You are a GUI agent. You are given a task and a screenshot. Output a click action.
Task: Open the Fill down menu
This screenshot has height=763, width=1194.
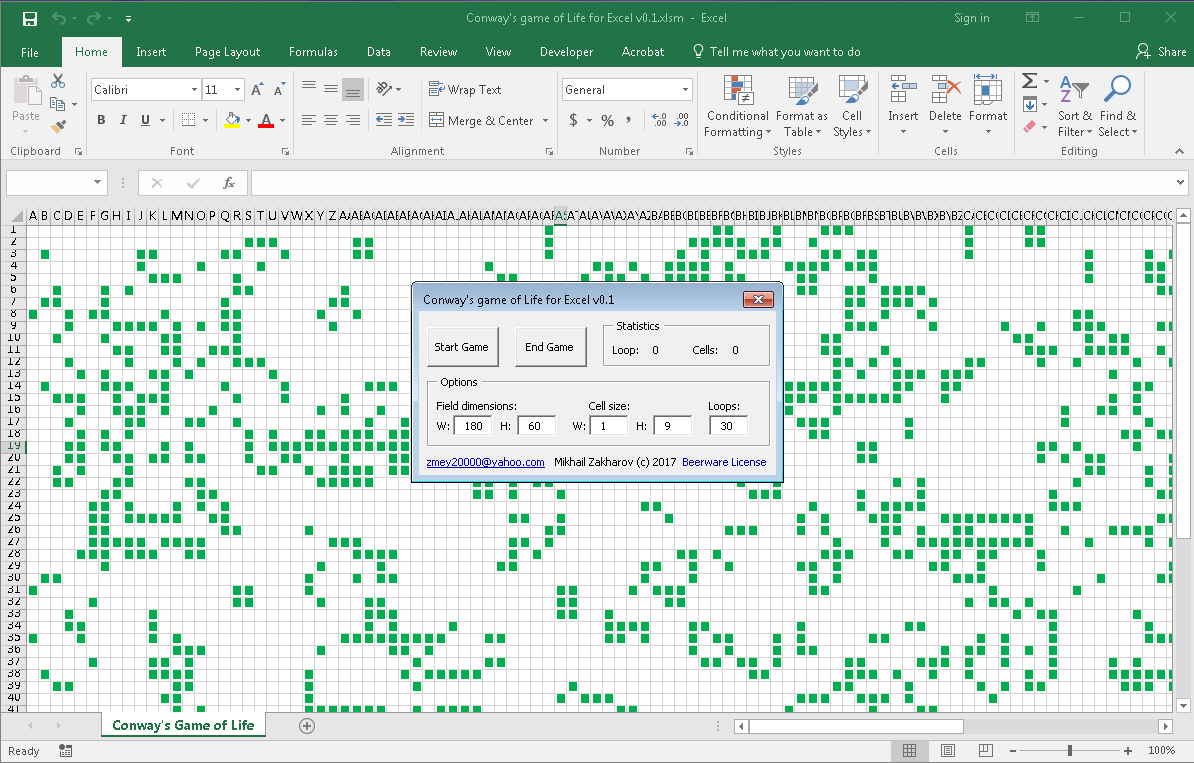coord(1036,104)
